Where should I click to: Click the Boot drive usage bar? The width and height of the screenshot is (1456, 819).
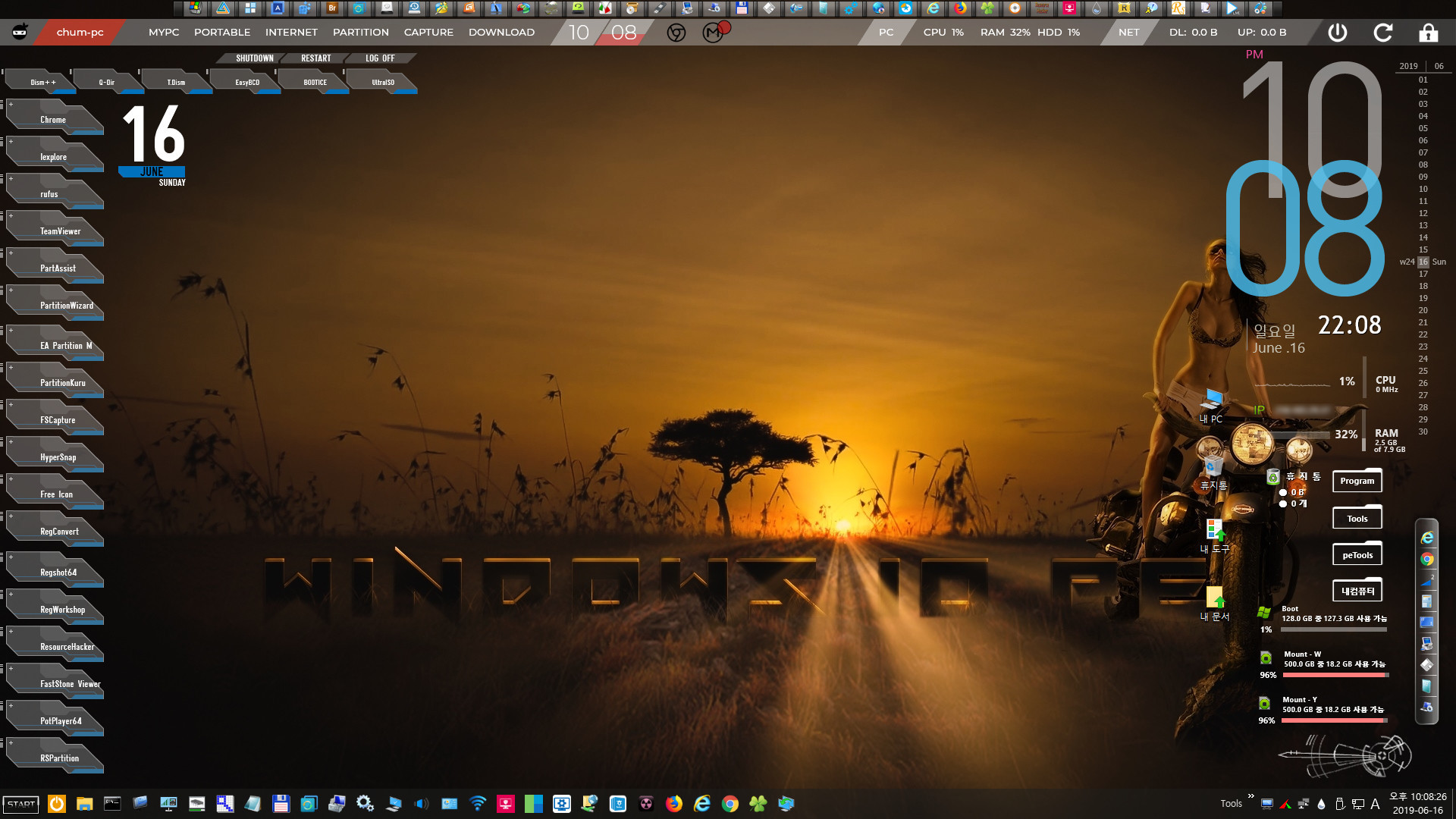tap(1334, 629)
